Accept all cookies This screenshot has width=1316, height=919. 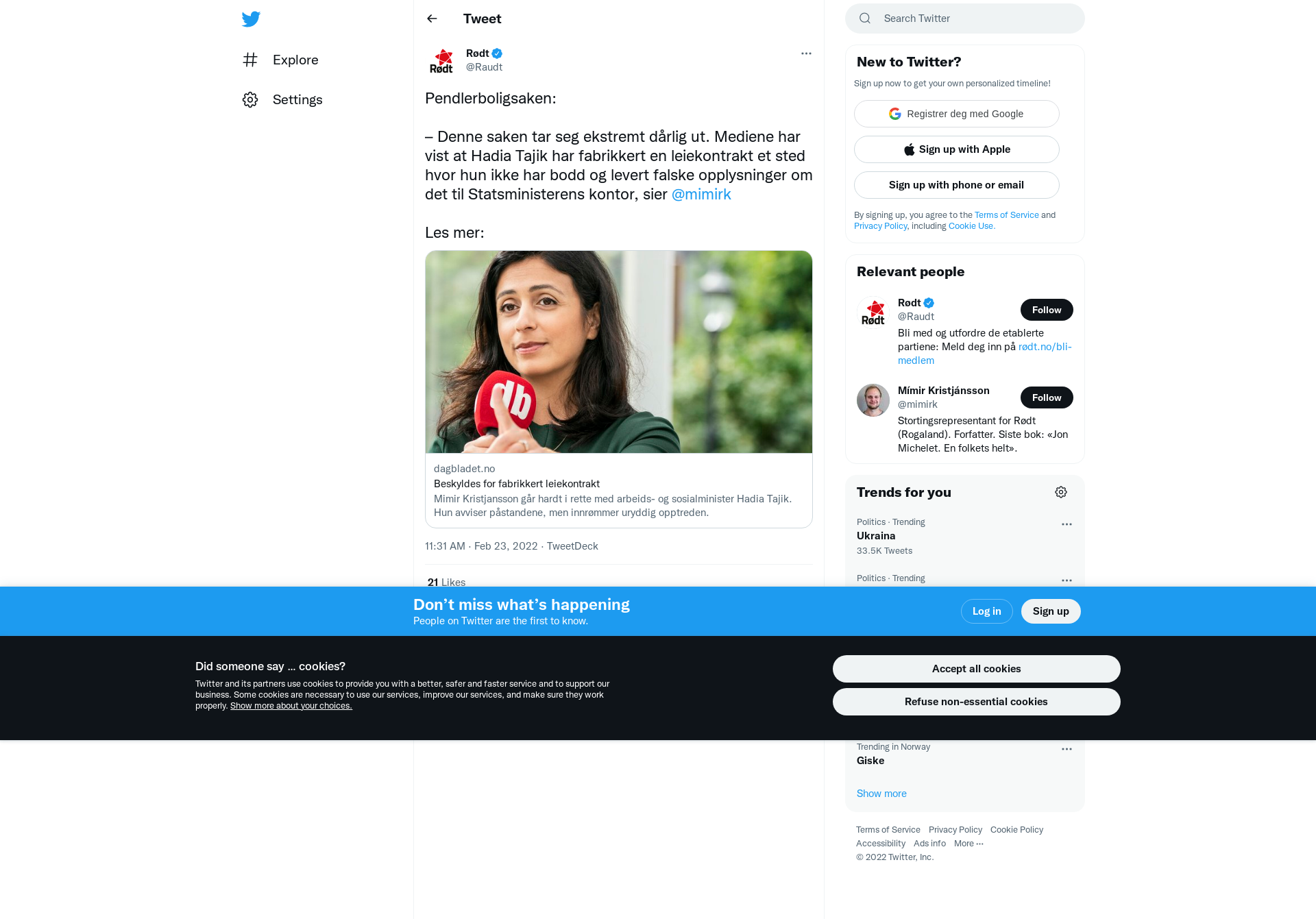(977, 669)
